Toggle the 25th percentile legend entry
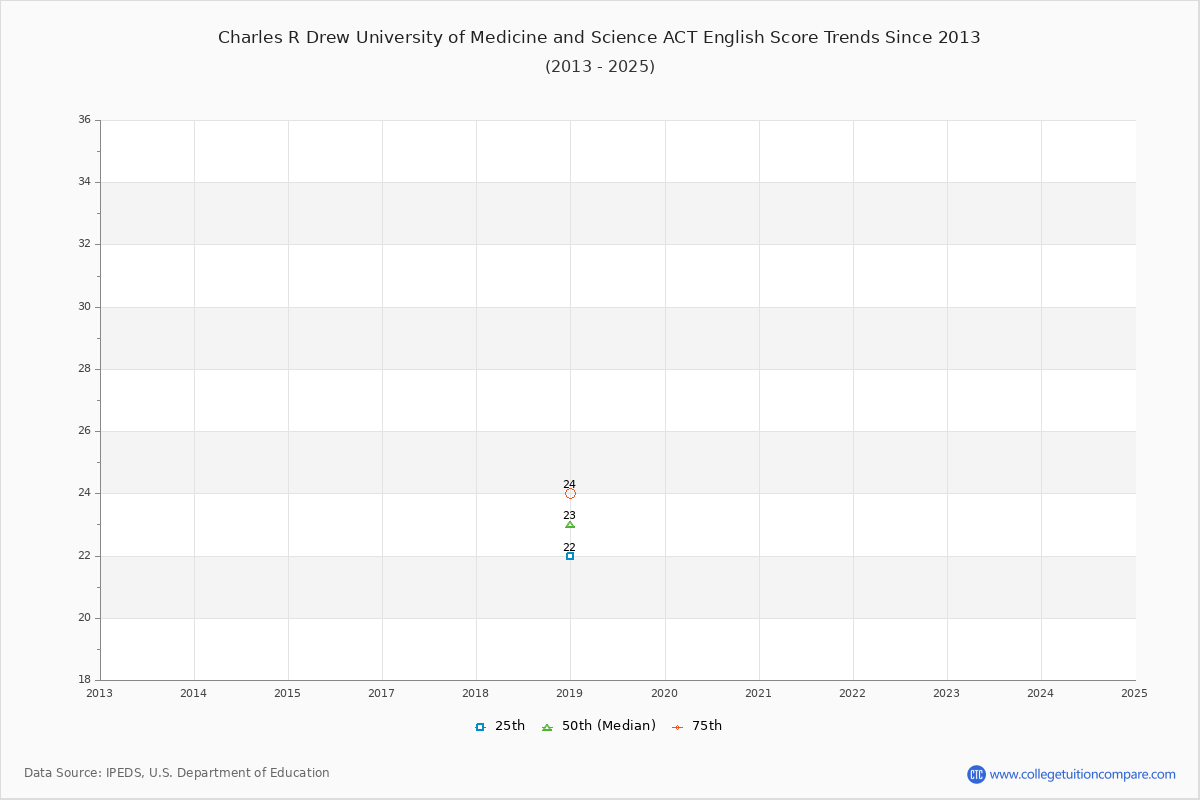 [500, 726]
